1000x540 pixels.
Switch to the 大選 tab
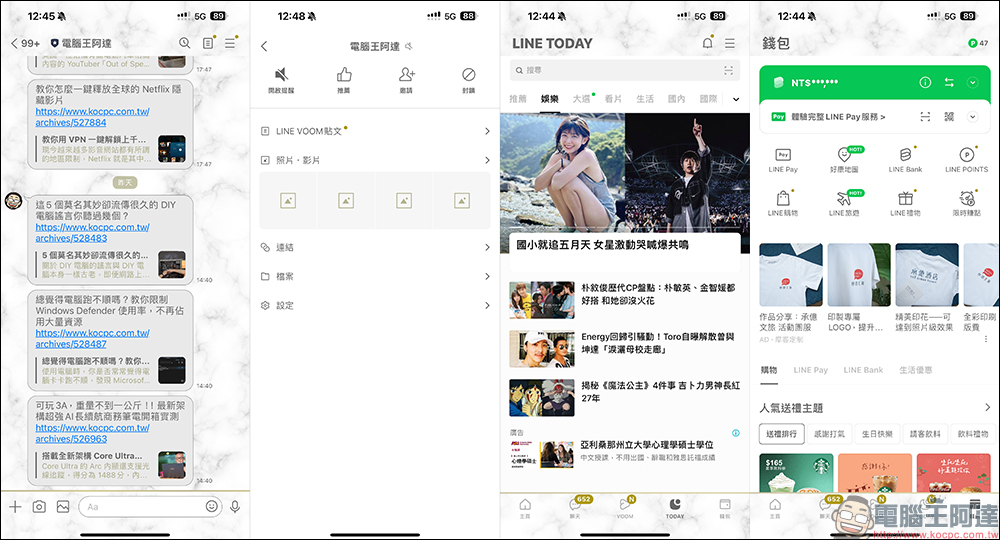582,99
